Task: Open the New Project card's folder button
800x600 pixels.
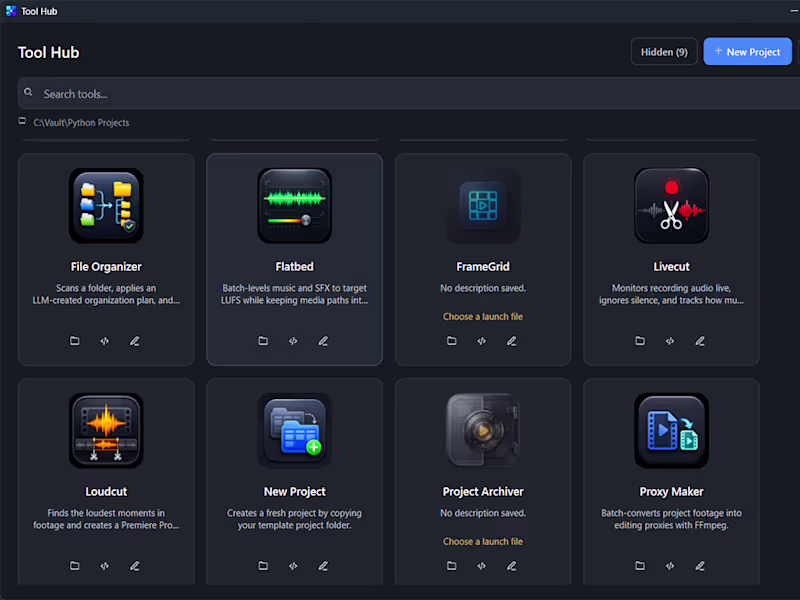Action: [x=263, y=566]
